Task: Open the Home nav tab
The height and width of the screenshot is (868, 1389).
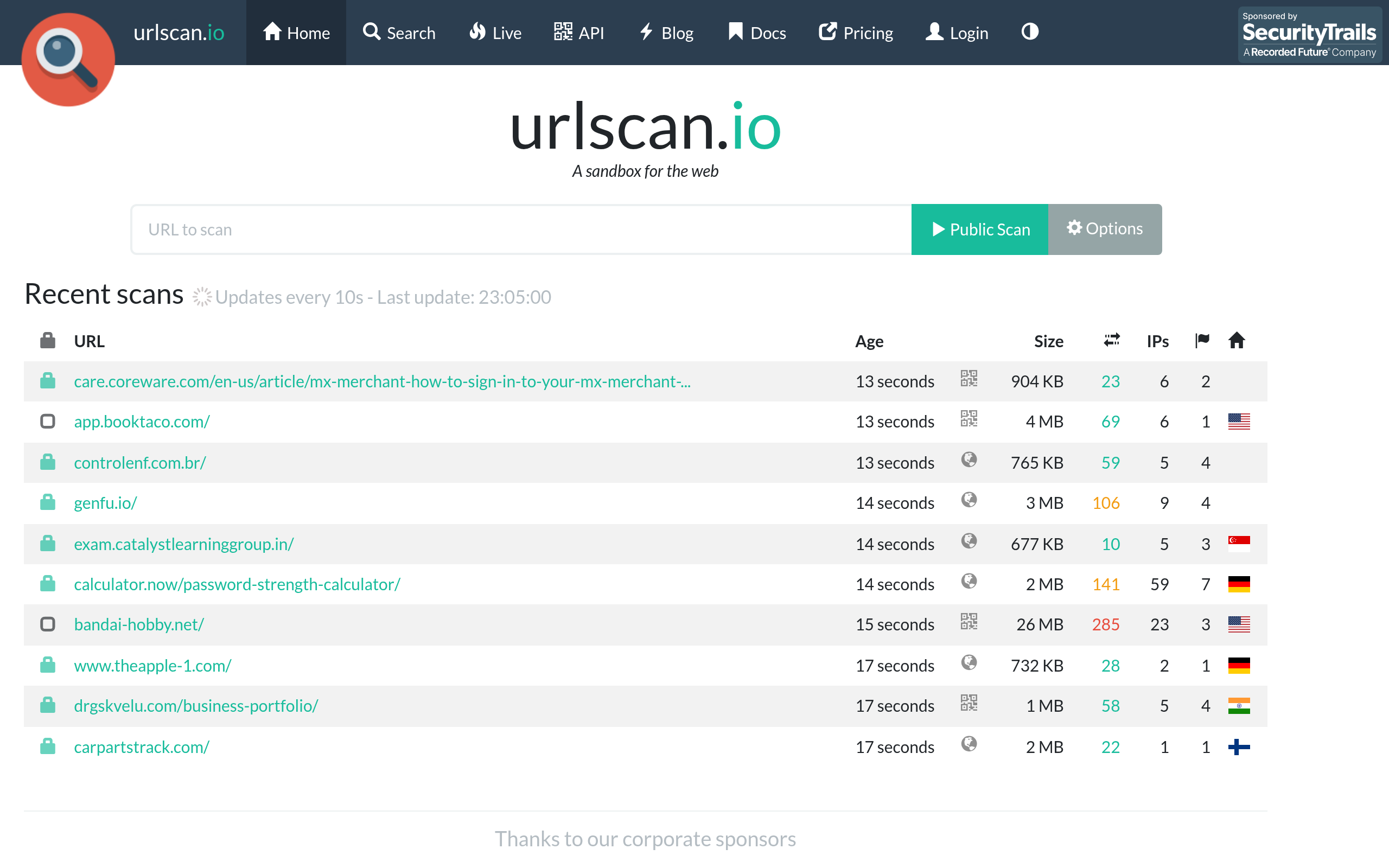Action: [x=296, y=32]
